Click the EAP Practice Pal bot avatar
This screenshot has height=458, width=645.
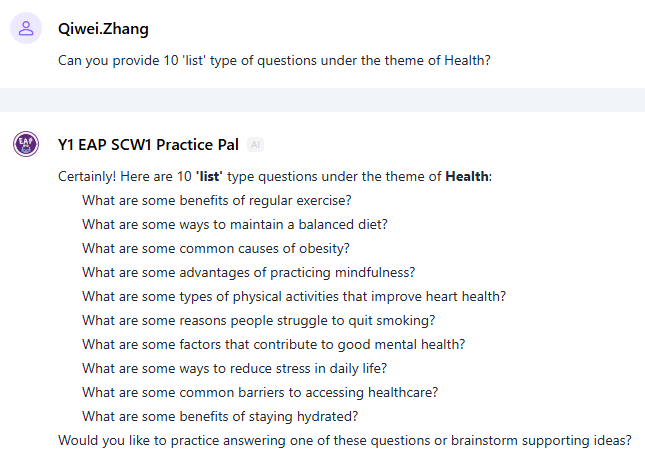26,144
